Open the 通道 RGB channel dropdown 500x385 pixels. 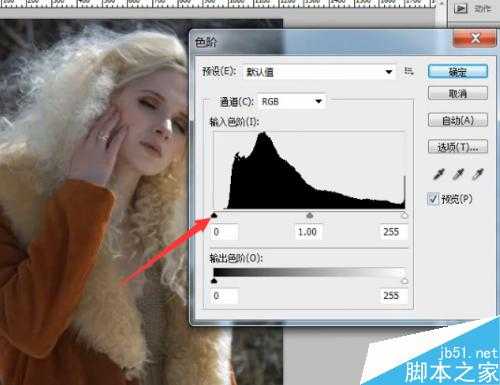(x=292, y=101)
